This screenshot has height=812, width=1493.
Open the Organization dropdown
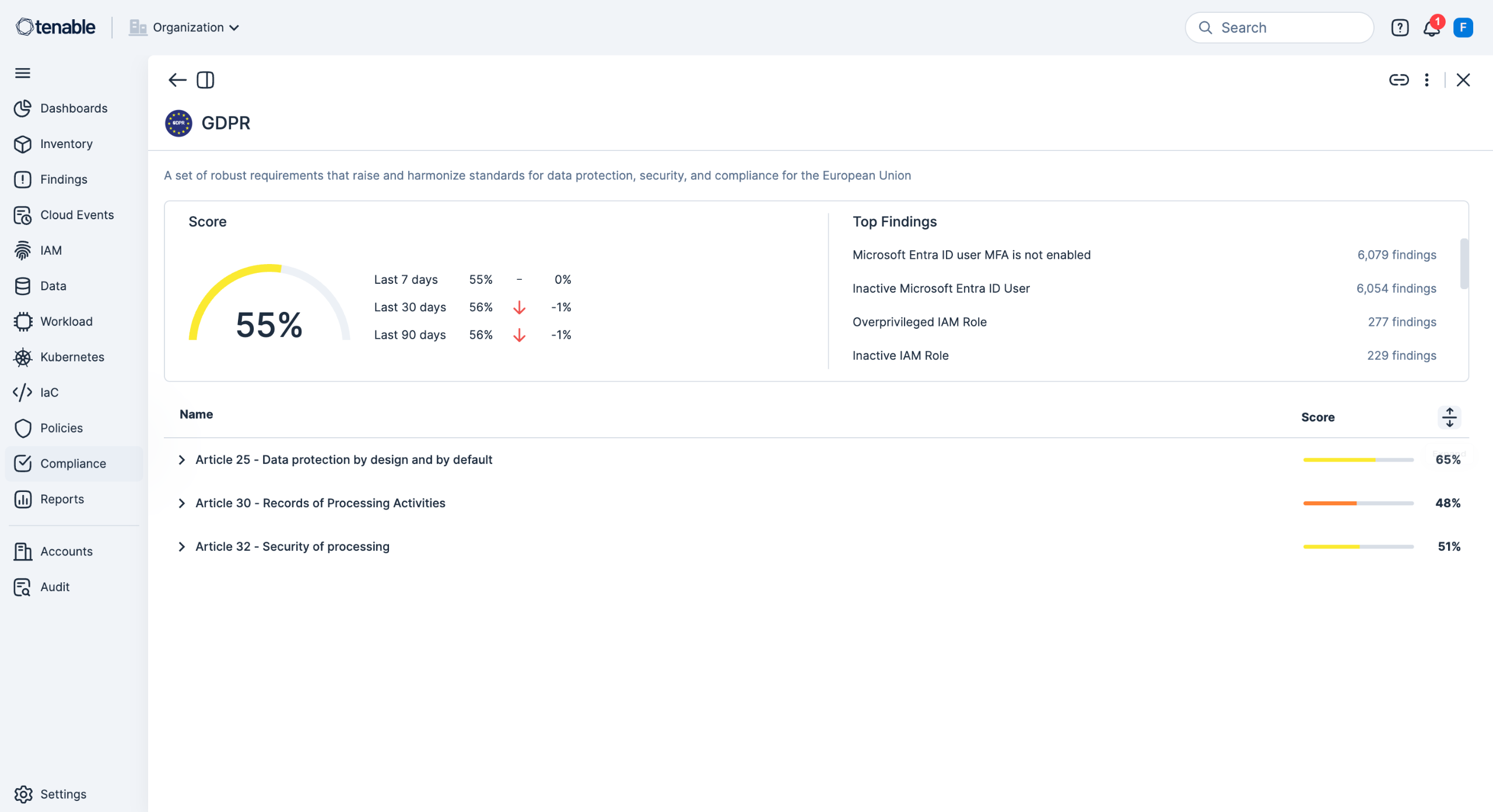[x=185, y=27]
